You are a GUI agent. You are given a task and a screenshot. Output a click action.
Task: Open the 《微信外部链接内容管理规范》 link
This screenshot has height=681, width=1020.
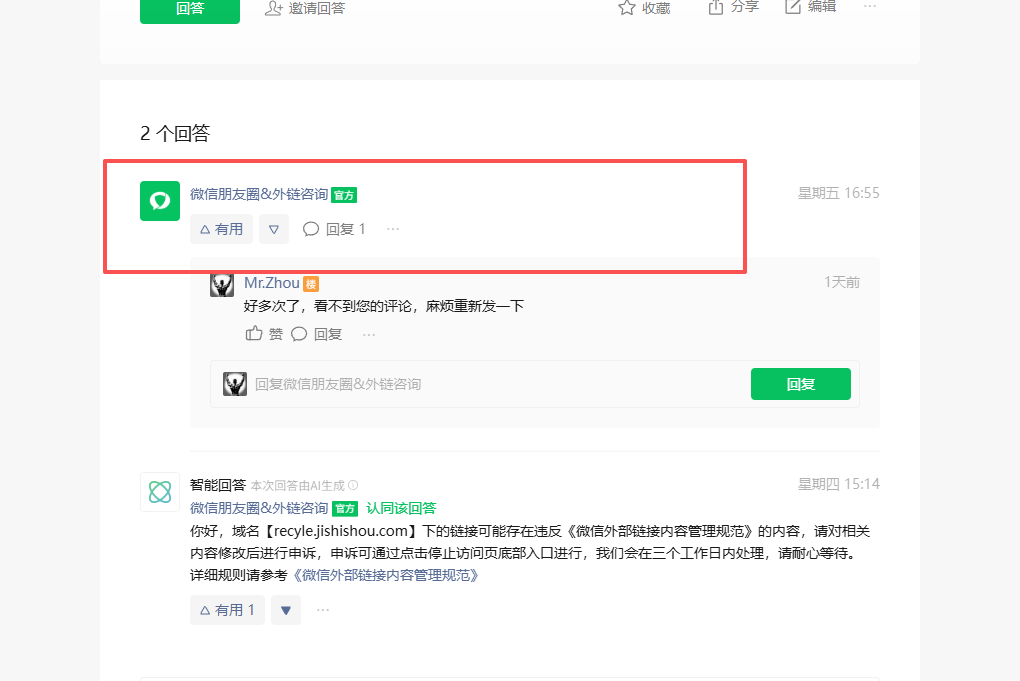(386, 575)
